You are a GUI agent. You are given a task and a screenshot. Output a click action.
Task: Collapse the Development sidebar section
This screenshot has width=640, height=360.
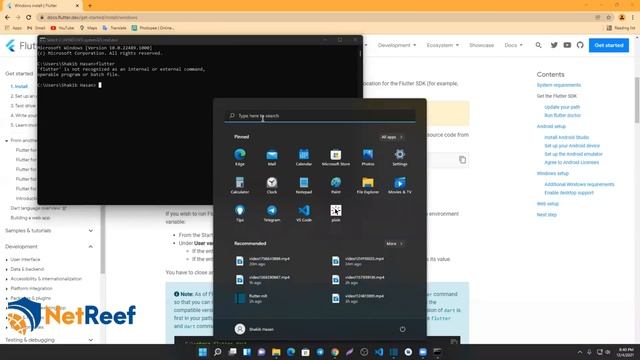coord(90,247)
